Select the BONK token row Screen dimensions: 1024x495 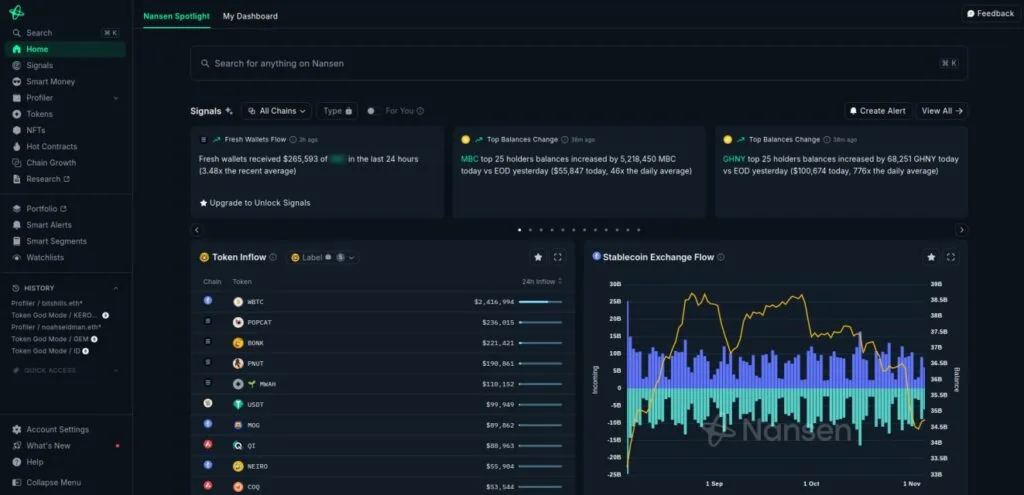383,343
